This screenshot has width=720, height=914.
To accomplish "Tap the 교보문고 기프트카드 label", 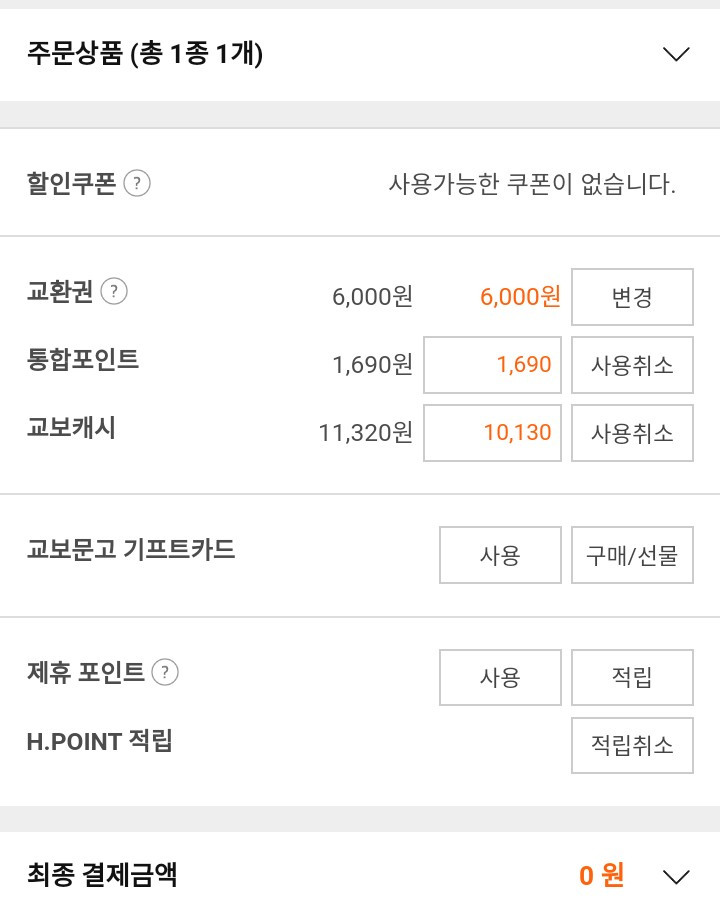I will (x=131, y=549).
